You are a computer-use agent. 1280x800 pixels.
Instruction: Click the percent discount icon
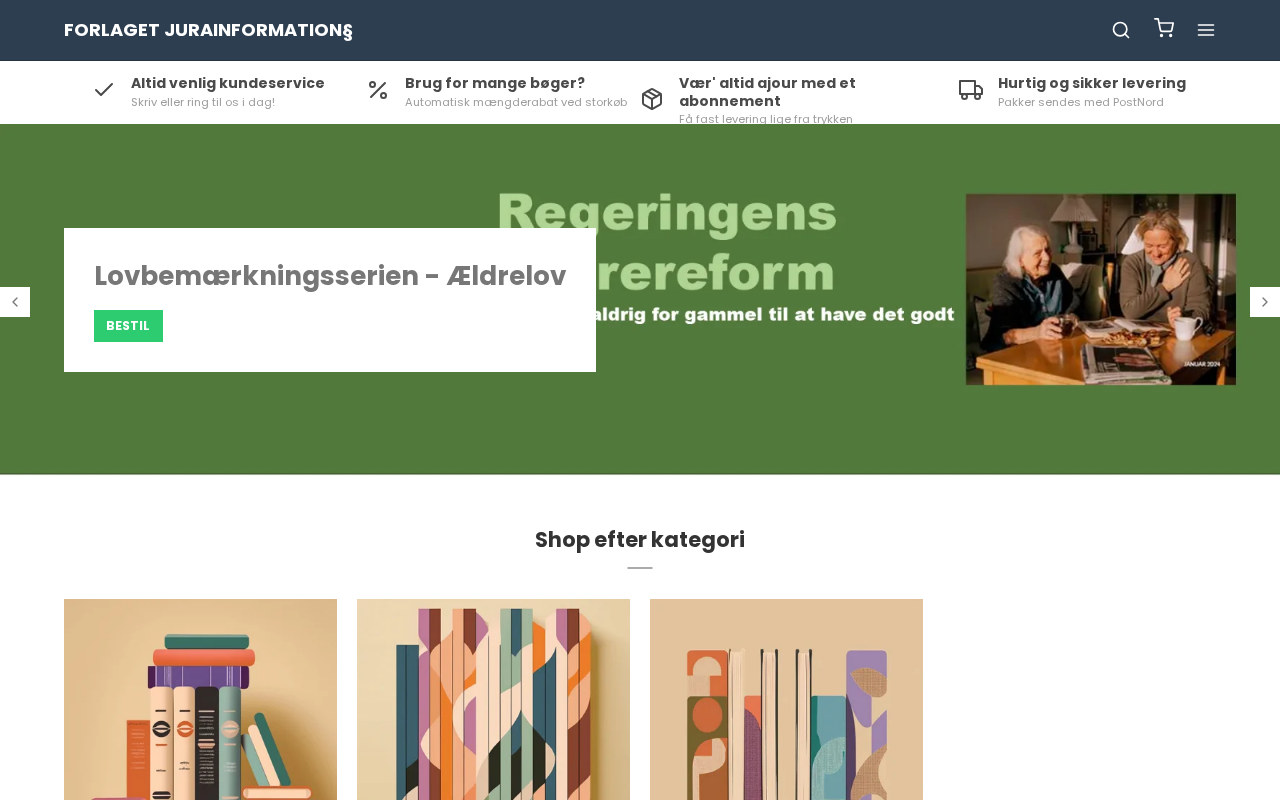pyautogui.click(x=378, y=90)
